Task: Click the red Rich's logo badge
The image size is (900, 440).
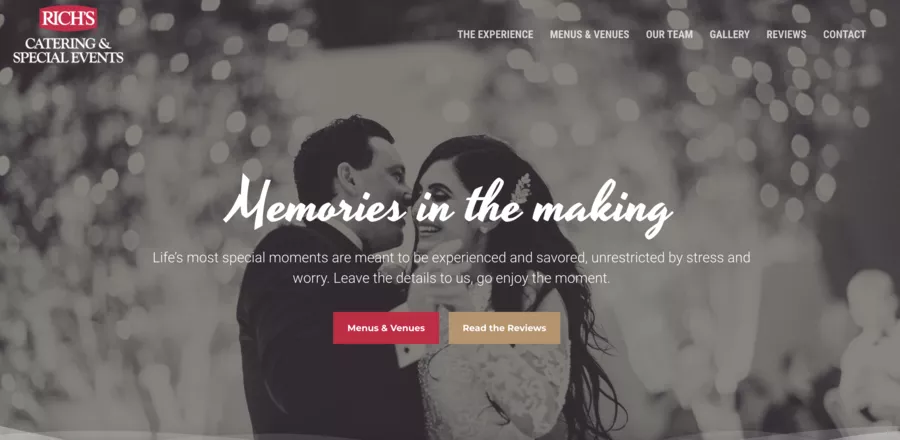Action: click(x=68, y=18)
